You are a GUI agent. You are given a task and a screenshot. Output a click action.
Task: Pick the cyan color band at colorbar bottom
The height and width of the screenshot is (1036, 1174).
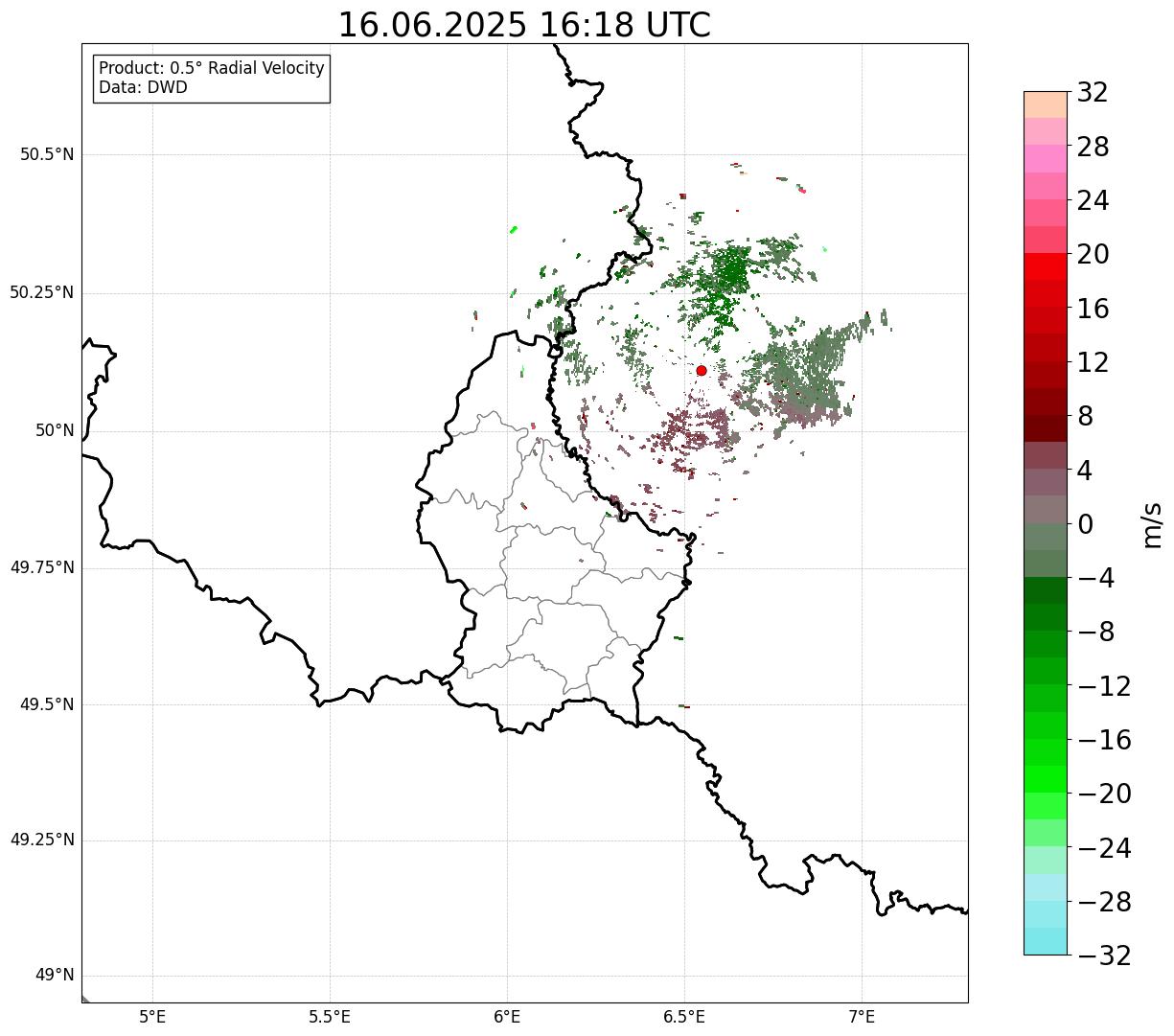point(1046,941)
